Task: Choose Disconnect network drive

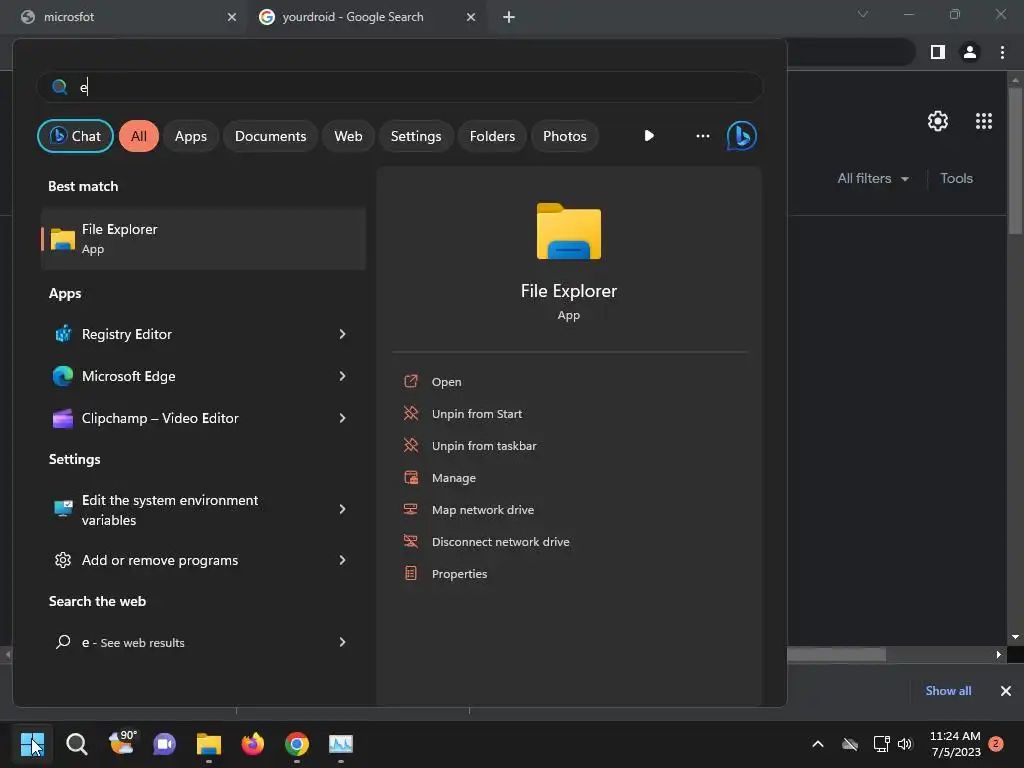Action: click(500, 542)
